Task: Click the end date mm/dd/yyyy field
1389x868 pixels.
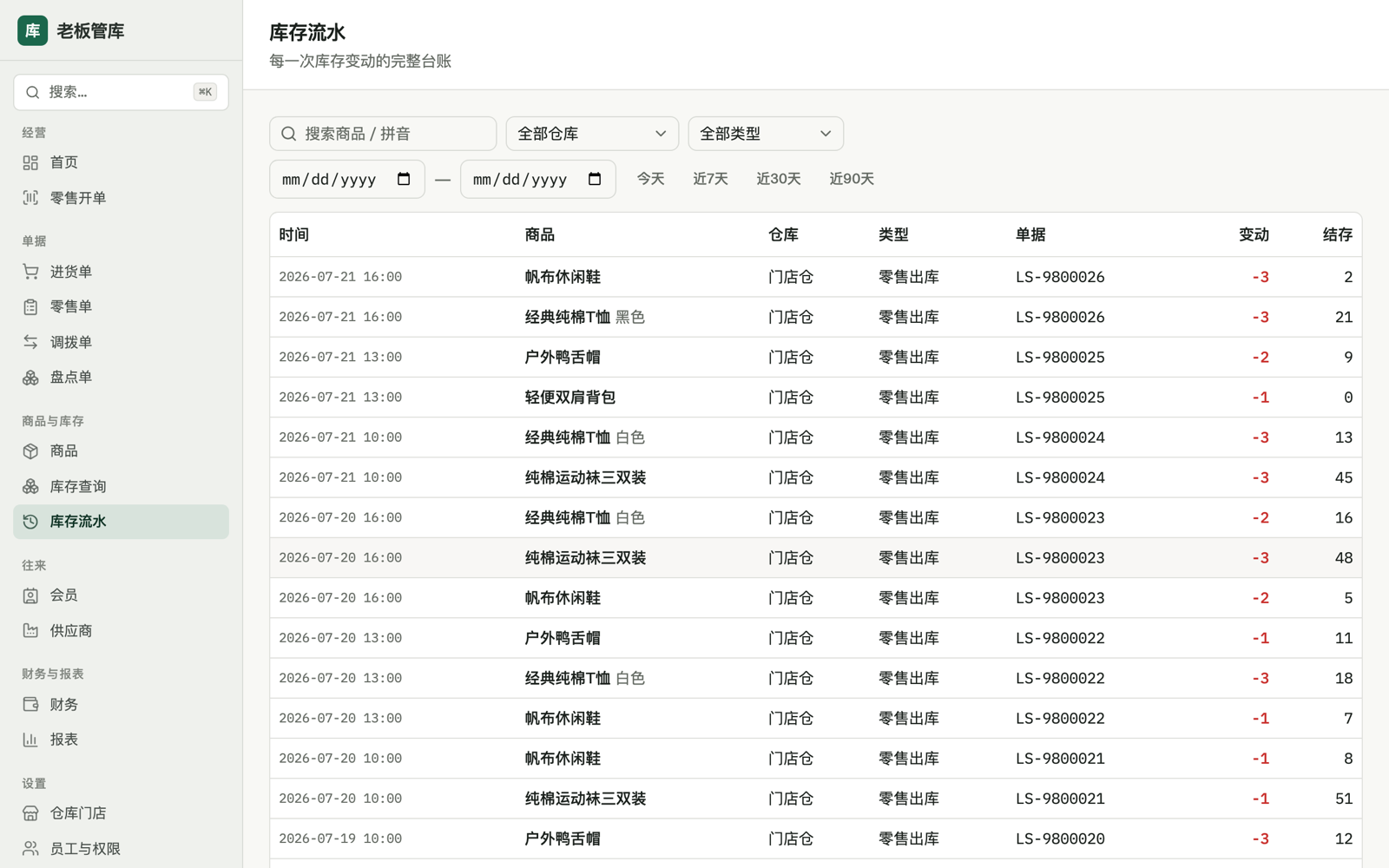Action: (538, 179)
